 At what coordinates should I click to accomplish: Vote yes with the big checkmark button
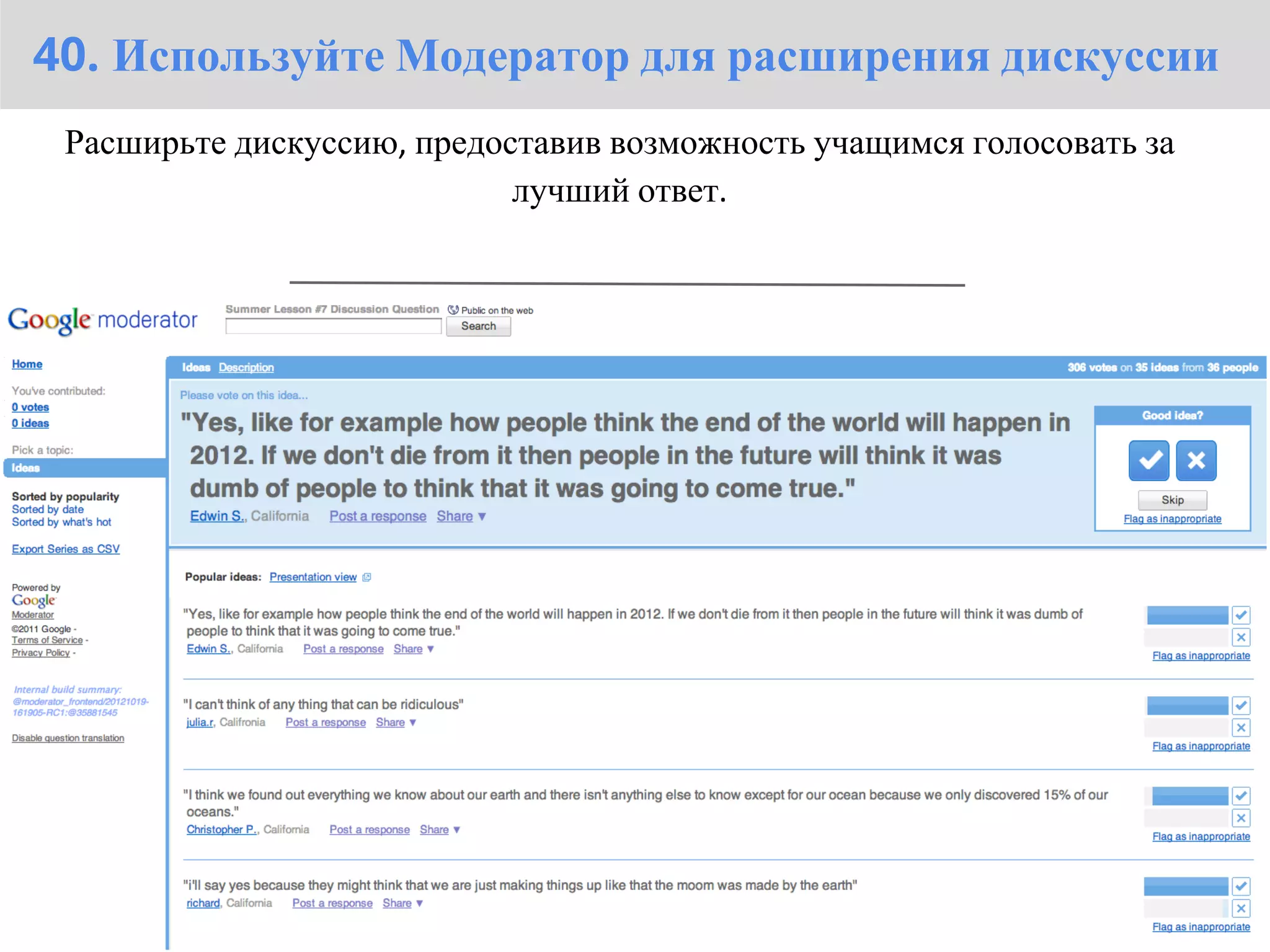tap(1149, 461)
